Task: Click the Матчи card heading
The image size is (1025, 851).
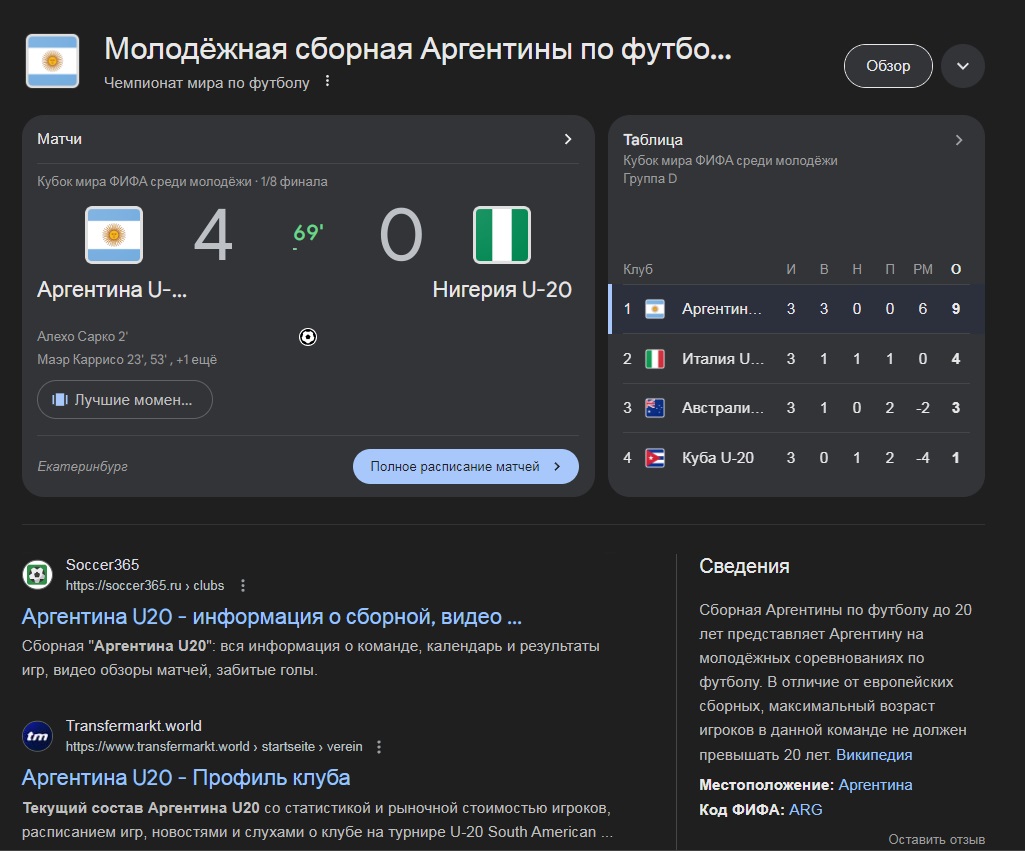Action: click(59, 139)
